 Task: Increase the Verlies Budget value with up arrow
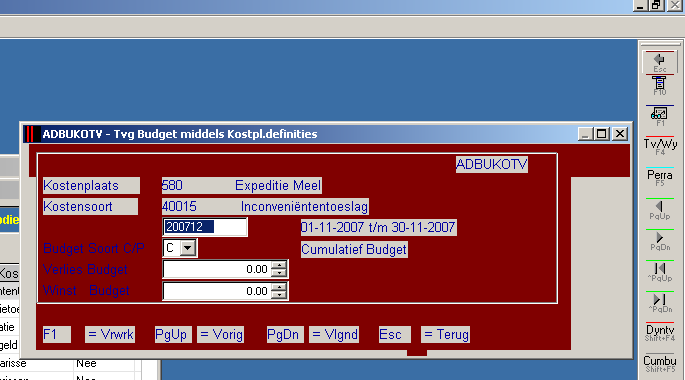(x=278, y=265)
